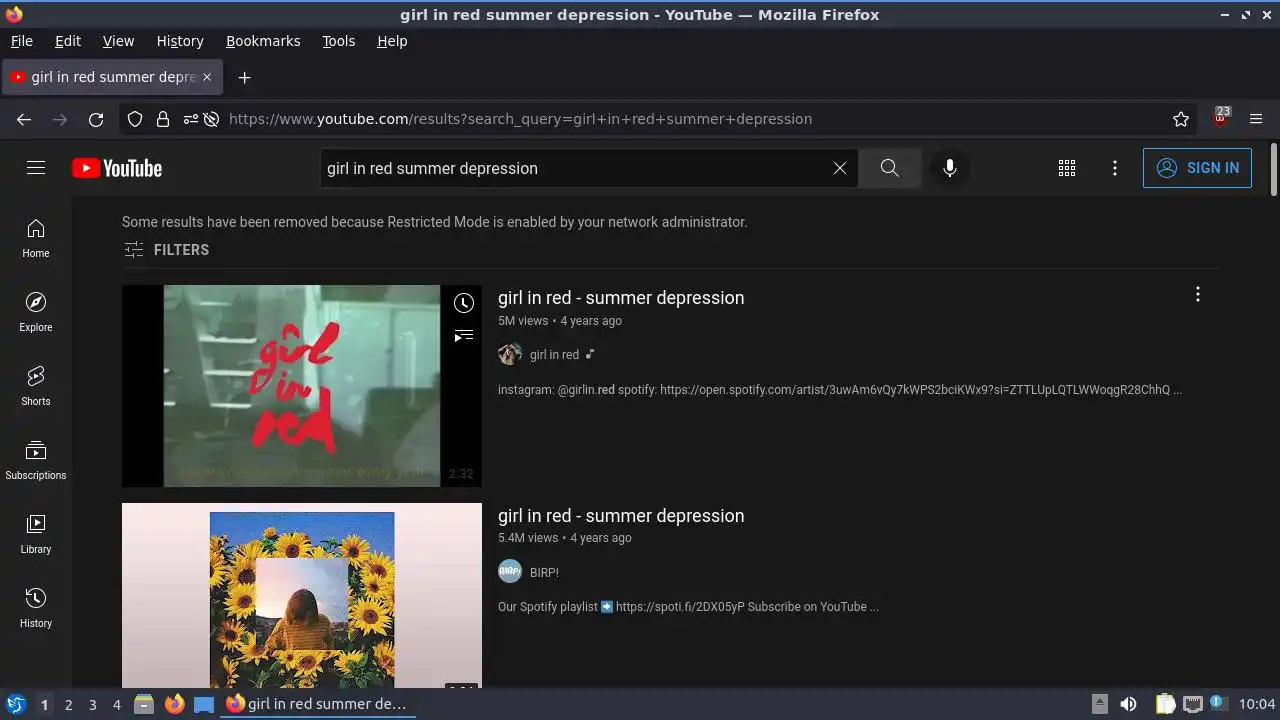This screenshot has width=1280, height=720.
Task: Launch Firefox from the taskbar launcher
Action: tap(175, 704)
